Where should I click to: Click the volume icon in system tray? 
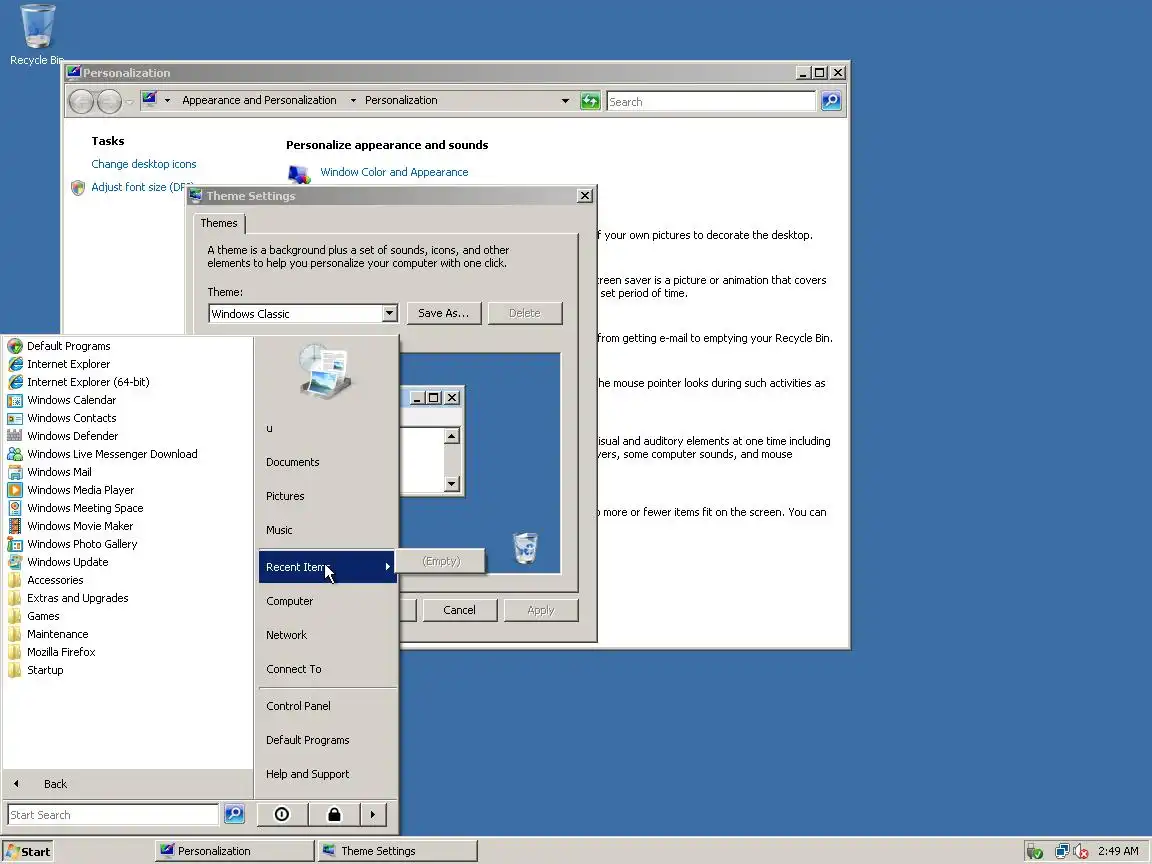point(1081,851)
